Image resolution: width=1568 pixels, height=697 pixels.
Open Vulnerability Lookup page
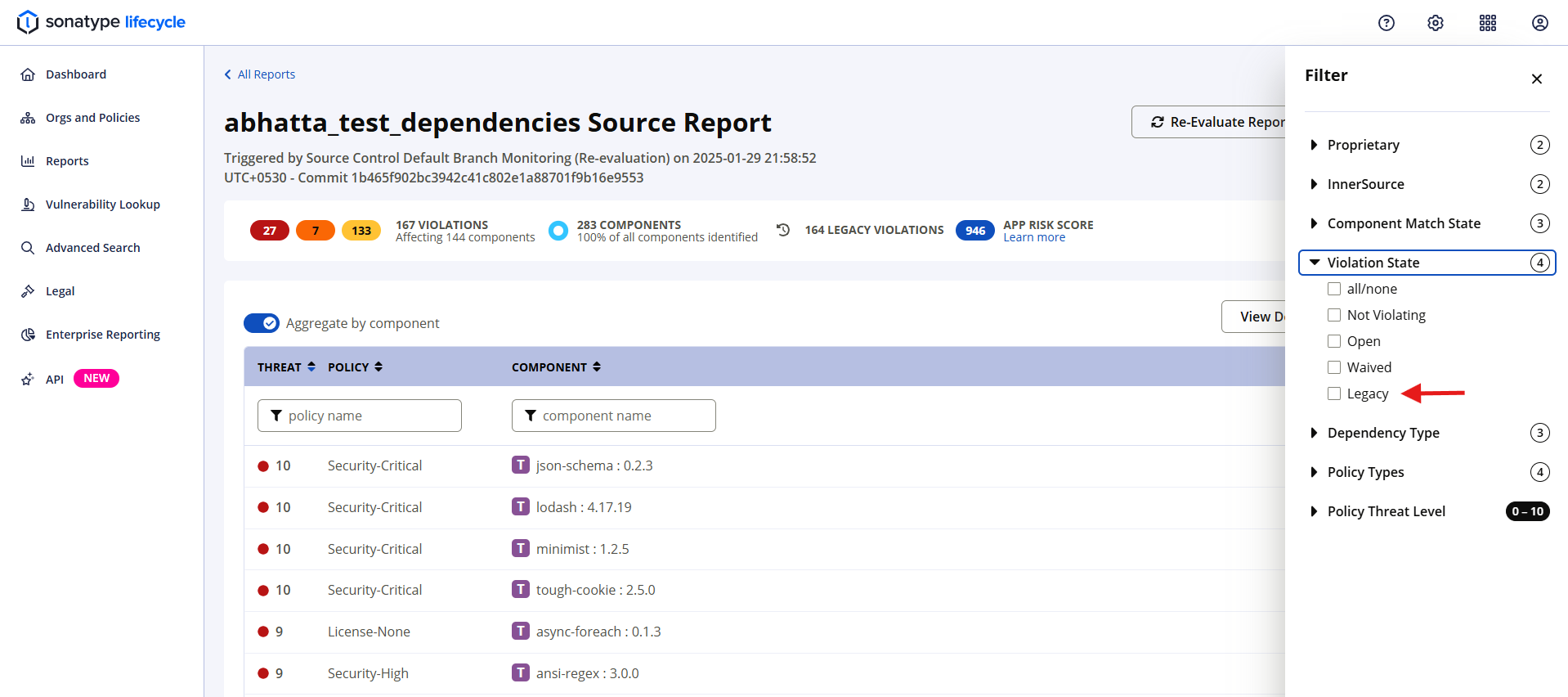pyautogui.click(x=103, y=205)
